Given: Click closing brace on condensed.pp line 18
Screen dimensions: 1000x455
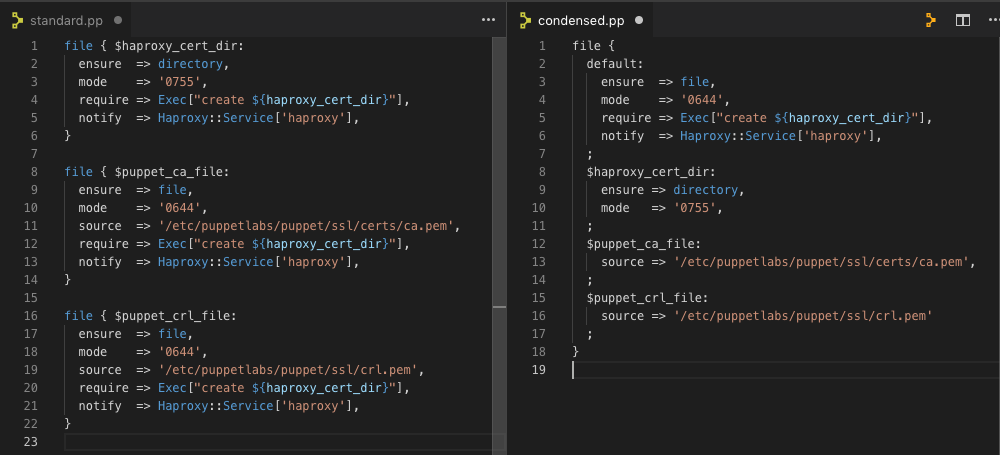Looking at the screenshot, I should click(x=576, y=352).
